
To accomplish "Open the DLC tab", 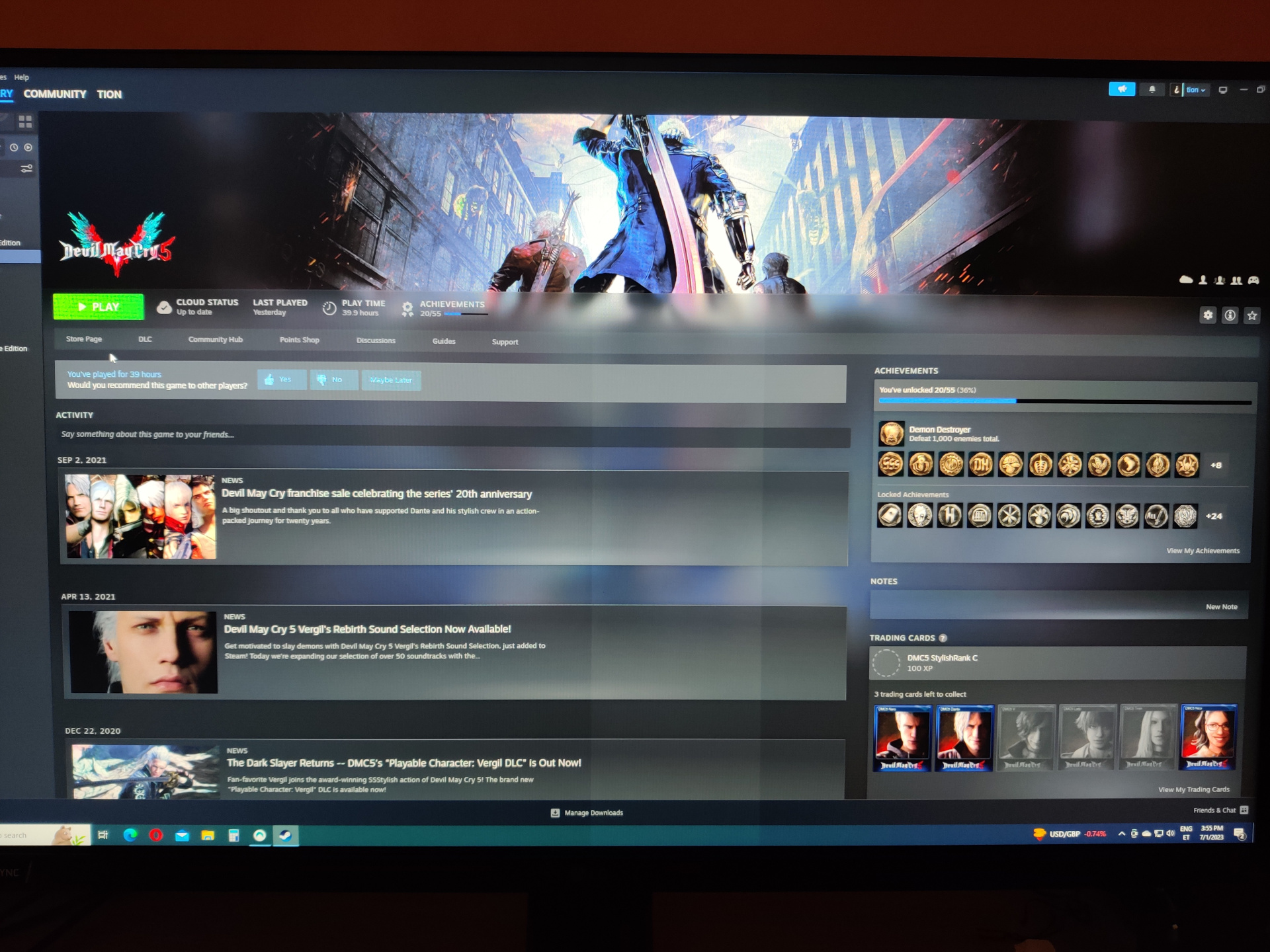I will click(145, 339).
